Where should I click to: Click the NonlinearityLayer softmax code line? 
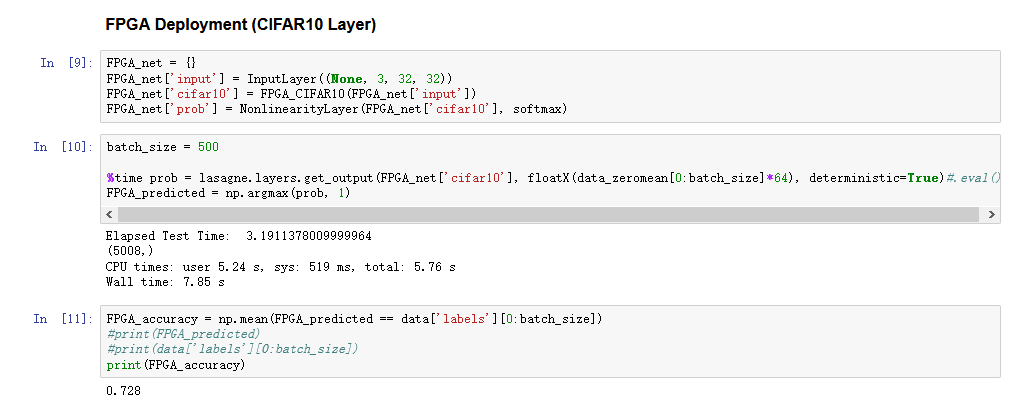pos(336,108)
